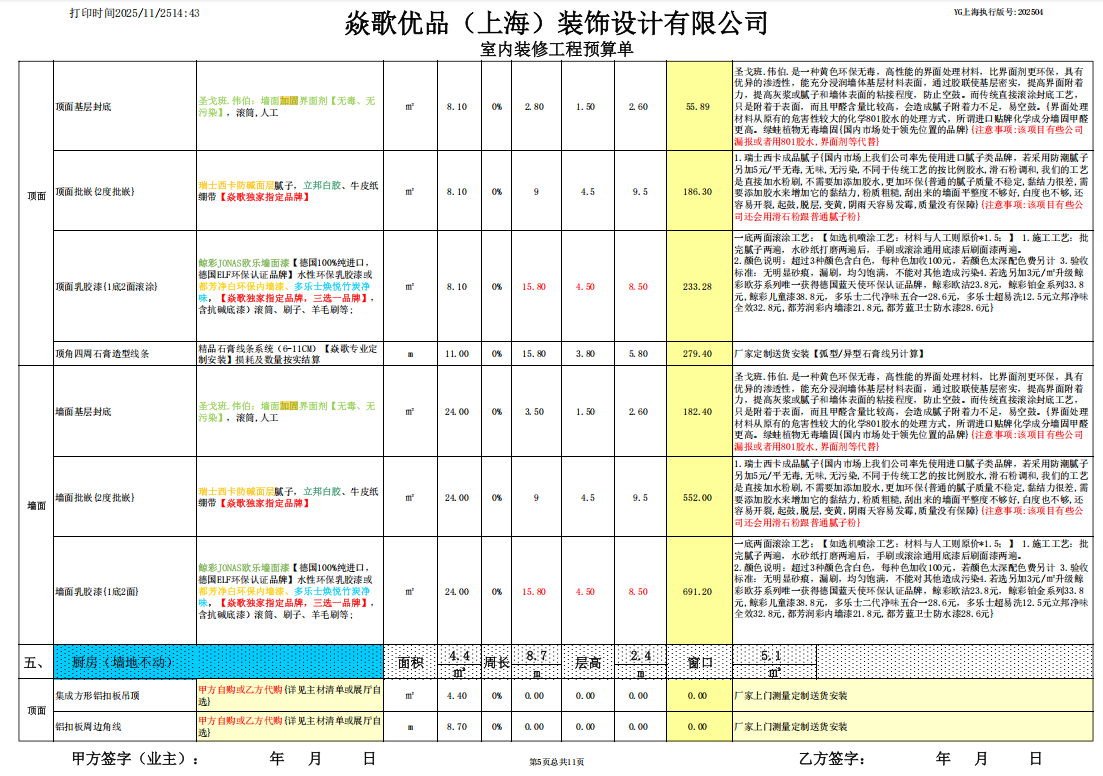Select the 186.30 total amount cell
This screenshot has width=1103, height=776.
click(698, 191)
